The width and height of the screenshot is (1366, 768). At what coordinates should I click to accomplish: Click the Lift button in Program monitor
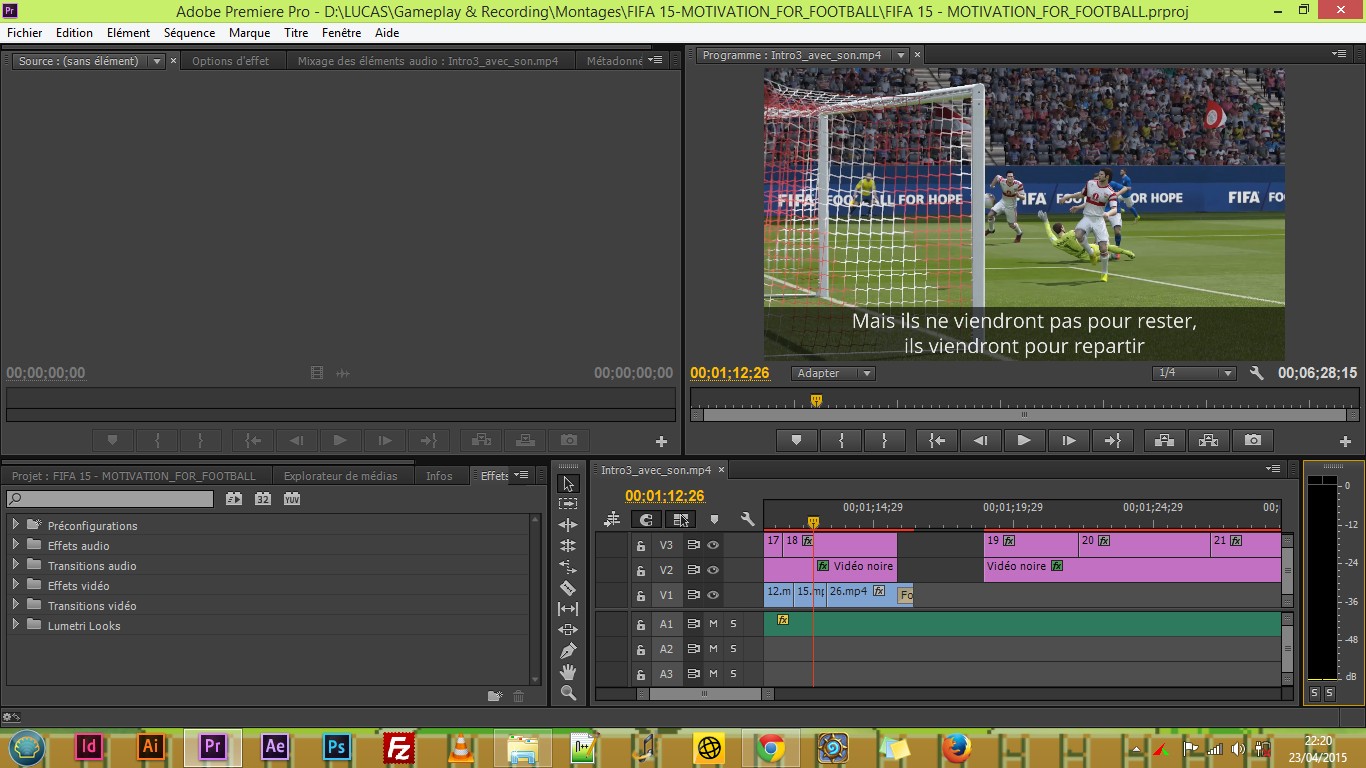(x=1164, y=440)
